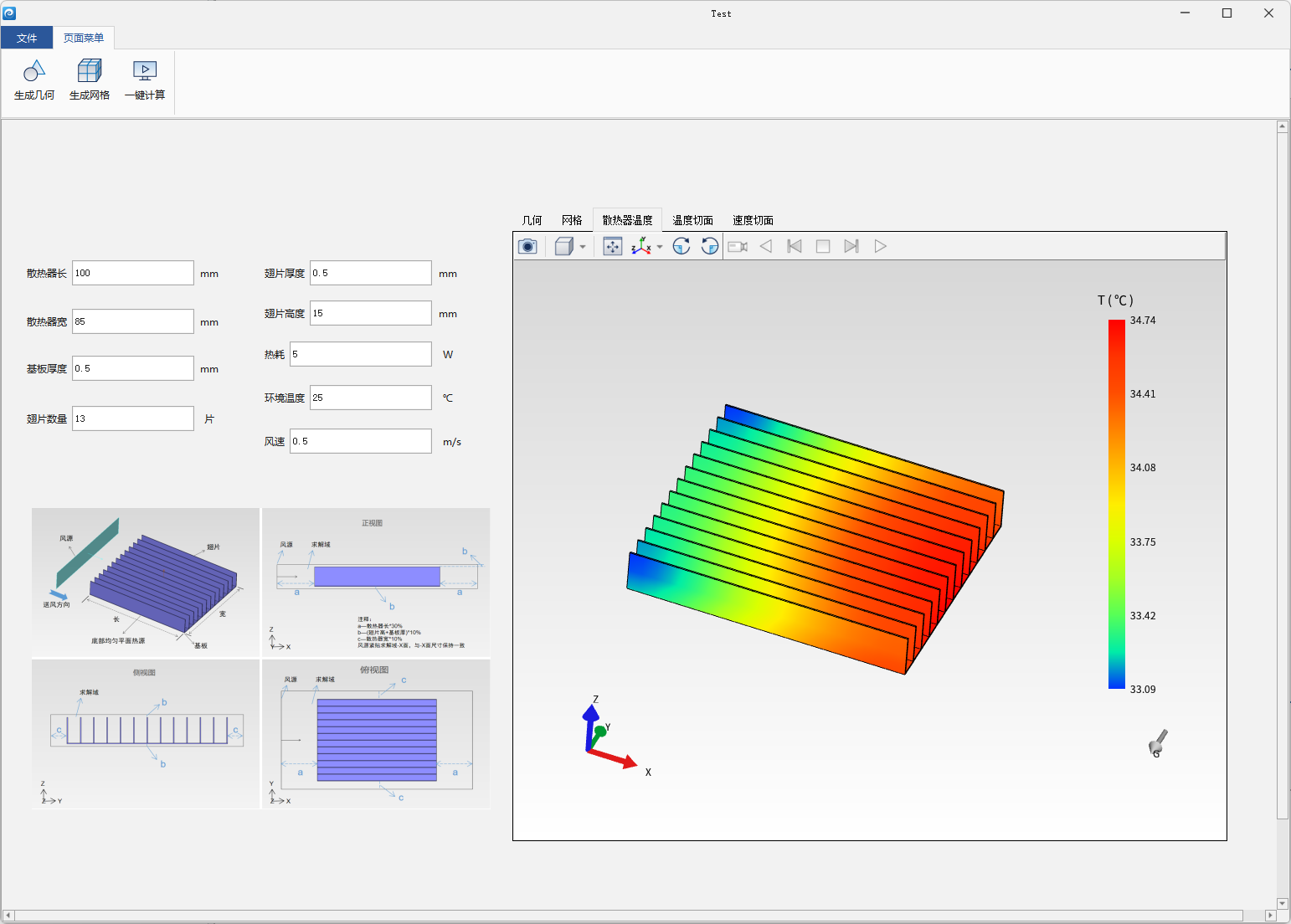Click the 34.74 maximum legend value
Viewport: 1291px width, 924px height.
pos(1143,321)
